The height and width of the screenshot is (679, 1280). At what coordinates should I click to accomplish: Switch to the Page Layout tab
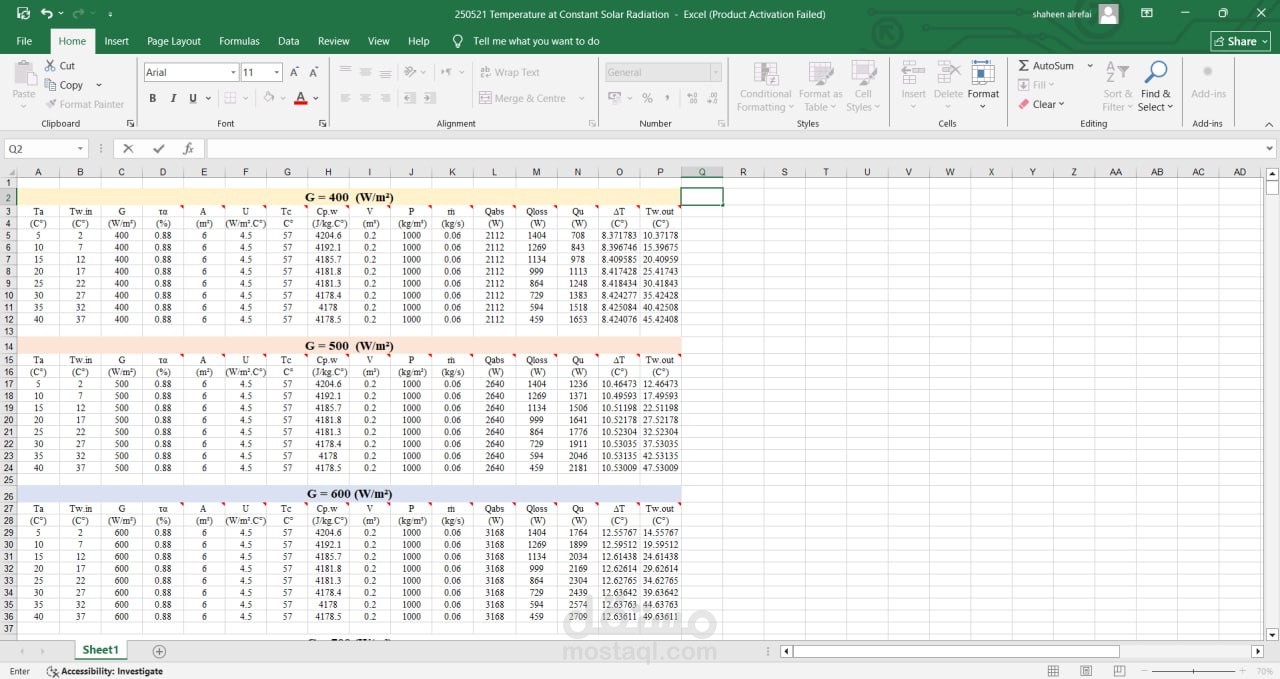click(174, 41)
